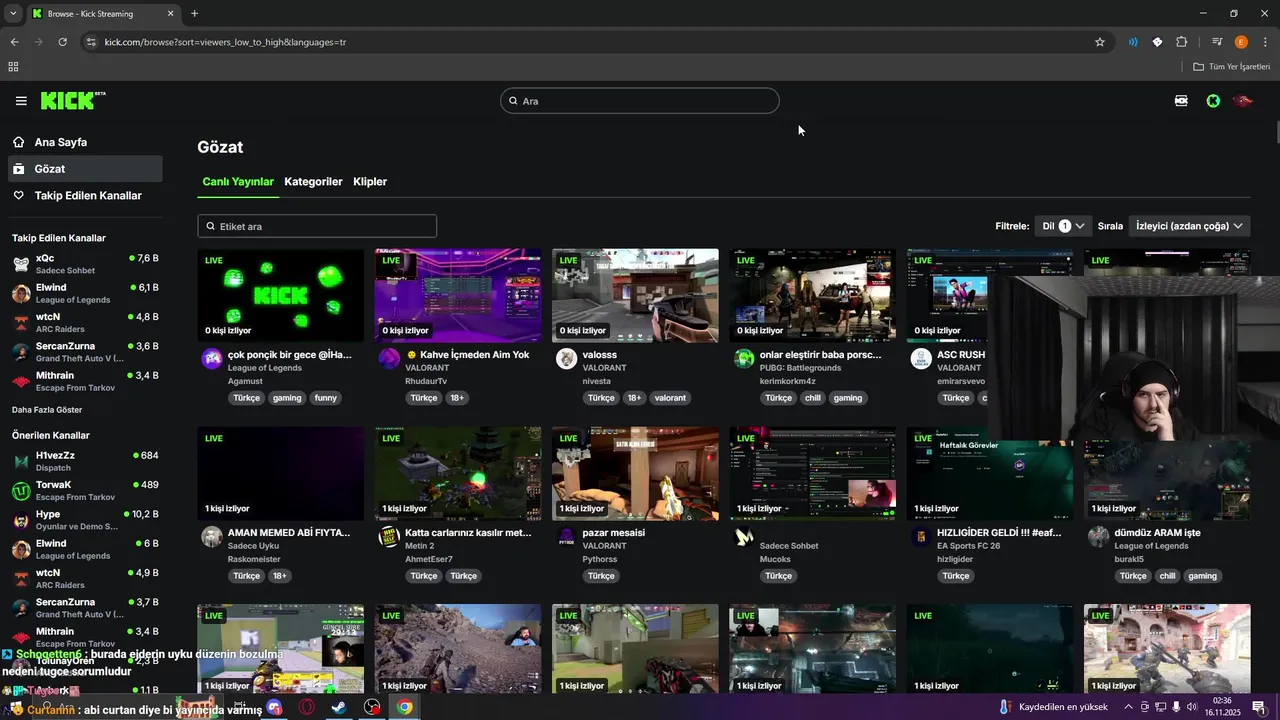Open Mithrain in followed channels list
The image size is (1280, 720).
pos(85,382)
